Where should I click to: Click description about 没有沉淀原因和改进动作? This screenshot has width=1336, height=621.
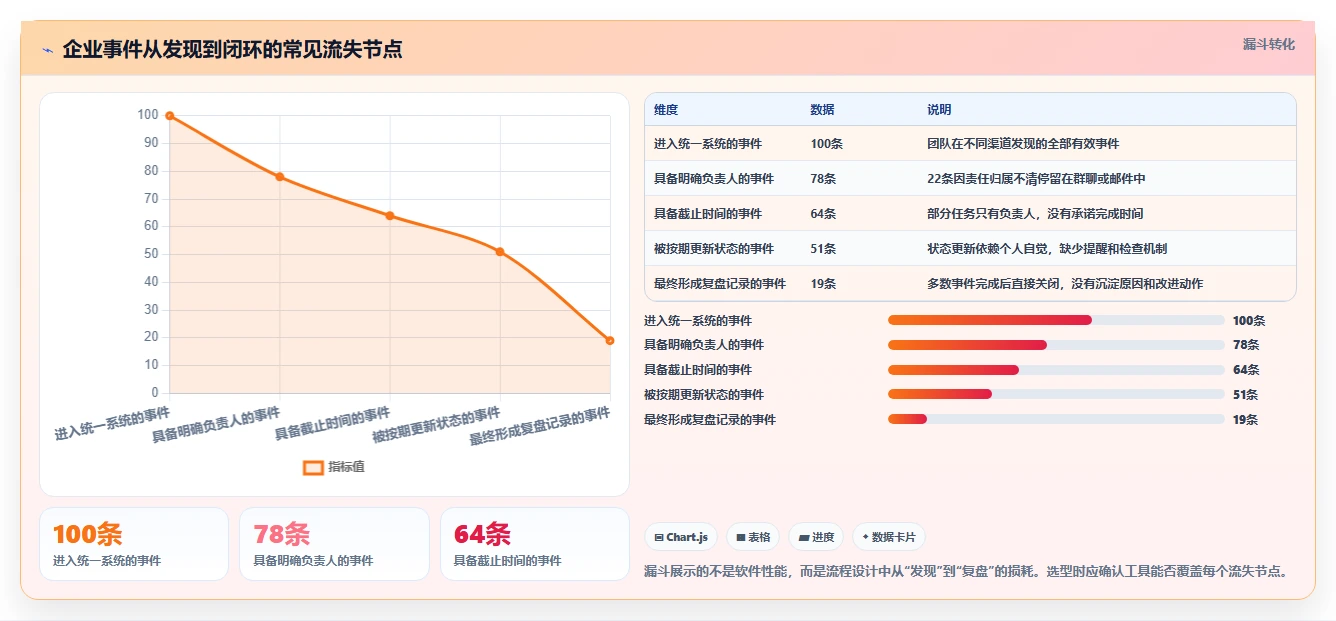click(1065, 284)
